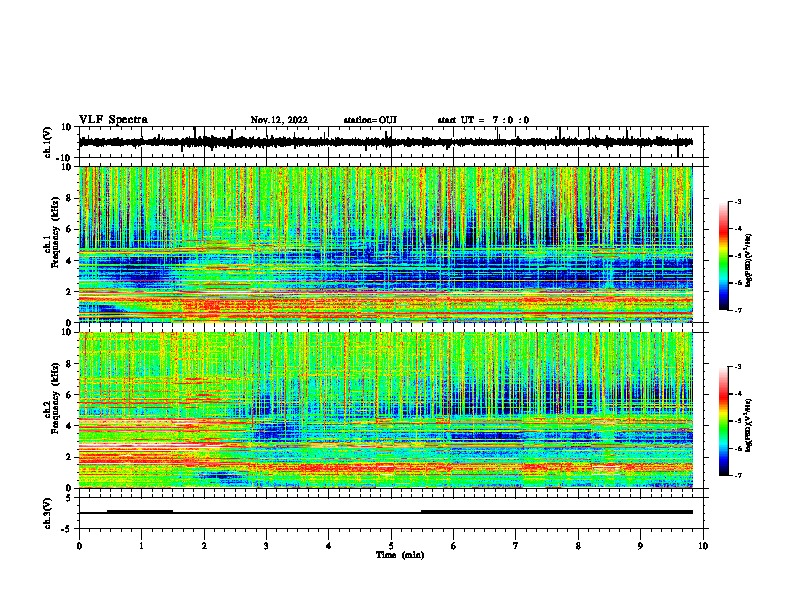Click the "-7" label on ch.2 colorbar

(737, 475)
